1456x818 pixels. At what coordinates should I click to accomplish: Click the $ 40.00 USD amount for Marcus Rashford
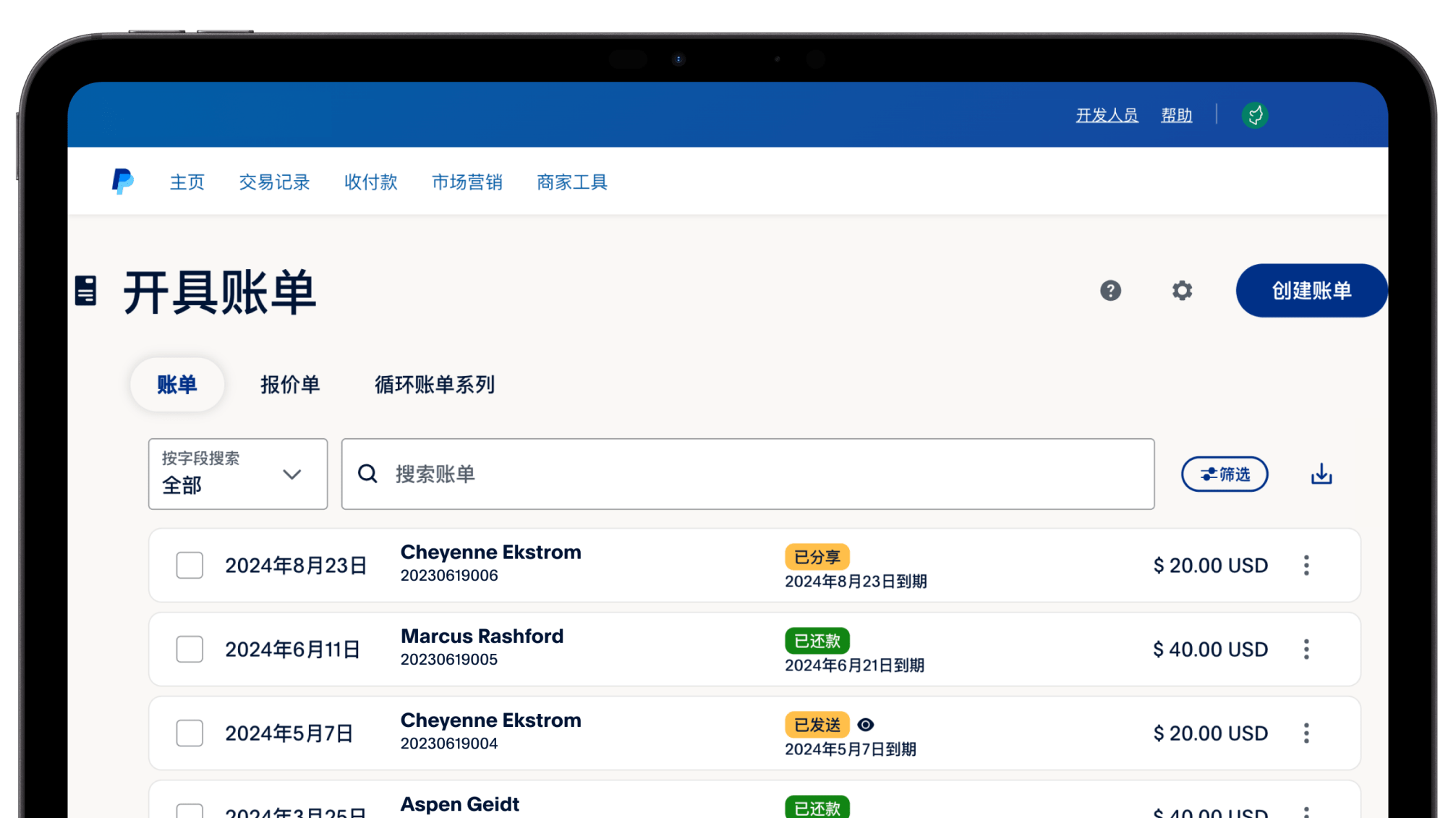(1210, 649)
